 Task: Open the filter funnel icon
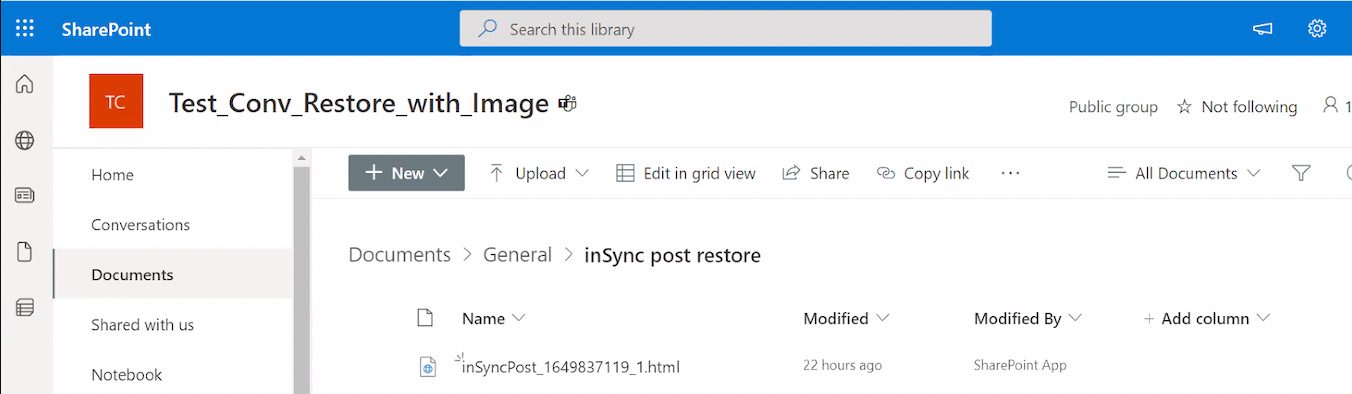[1301, 173]
